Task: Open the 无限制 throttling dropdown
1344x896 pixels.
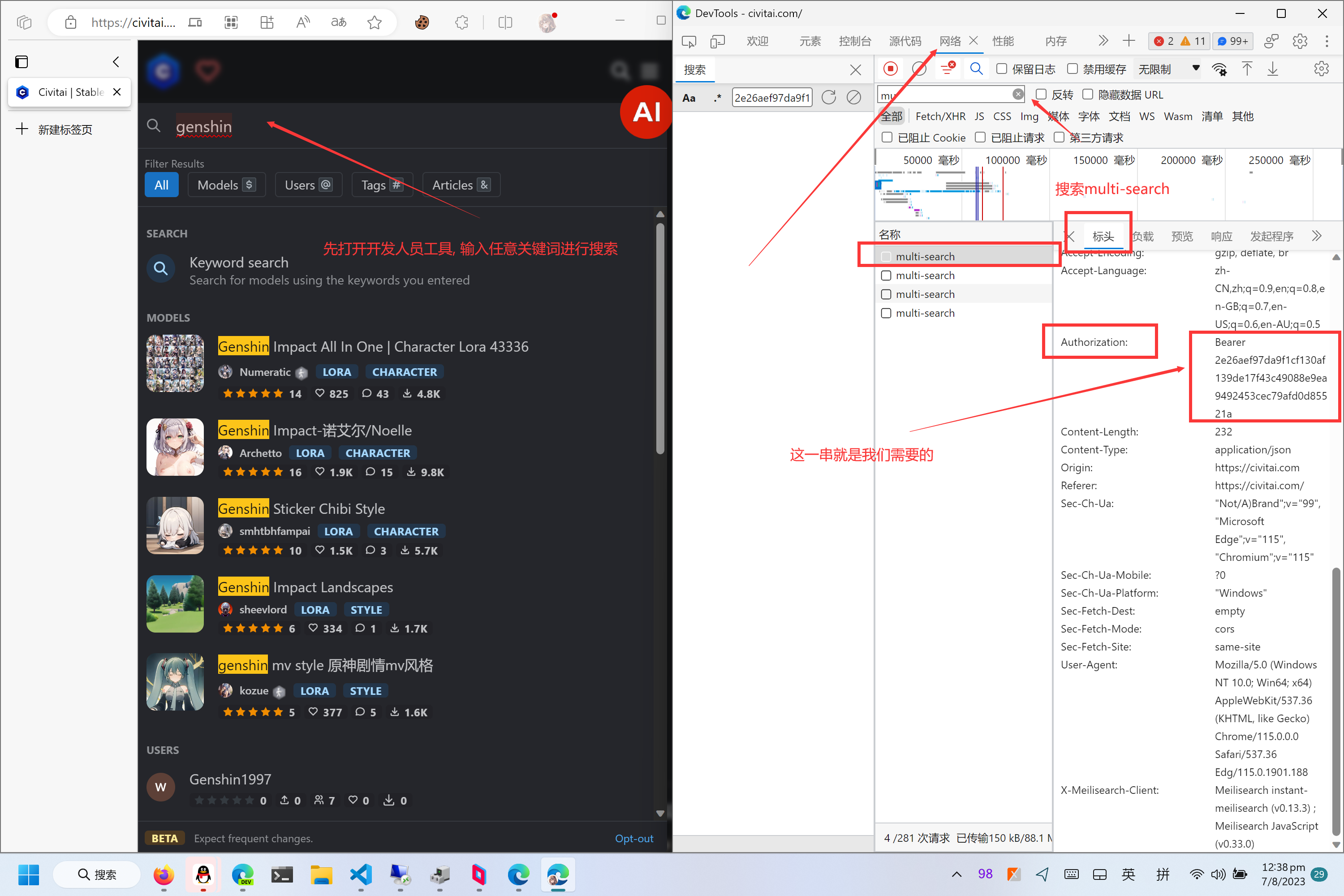Action: 1168,69
